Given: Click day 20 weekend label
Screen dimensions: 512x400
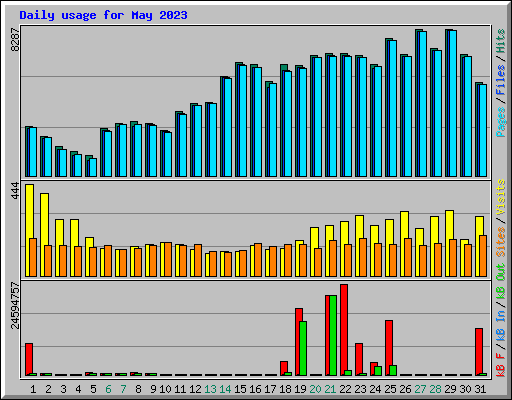Looking at the screenshot, I should [x=315, y=389].
